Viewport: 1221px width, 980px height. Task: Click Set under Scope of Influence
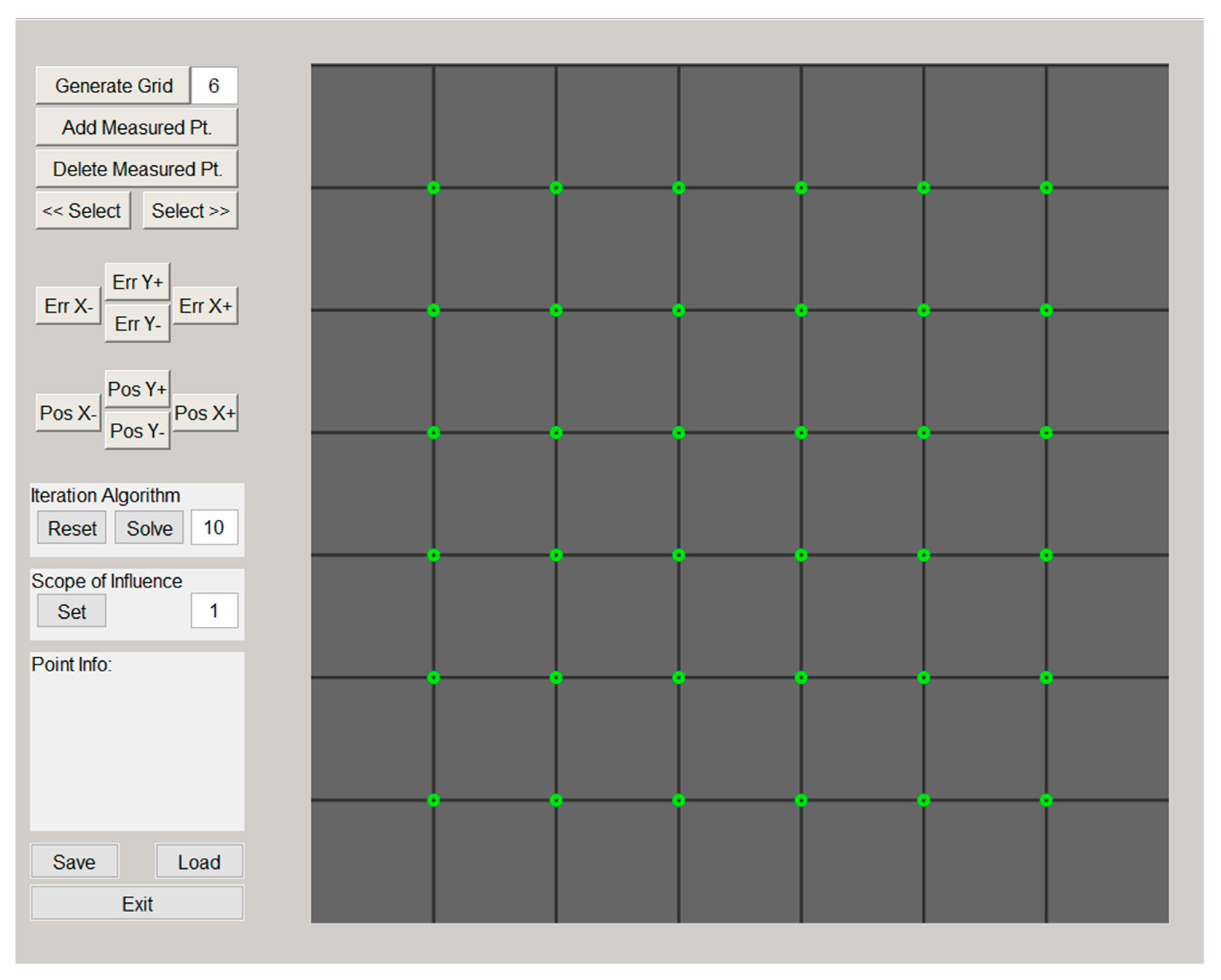(x=71, y=611)
